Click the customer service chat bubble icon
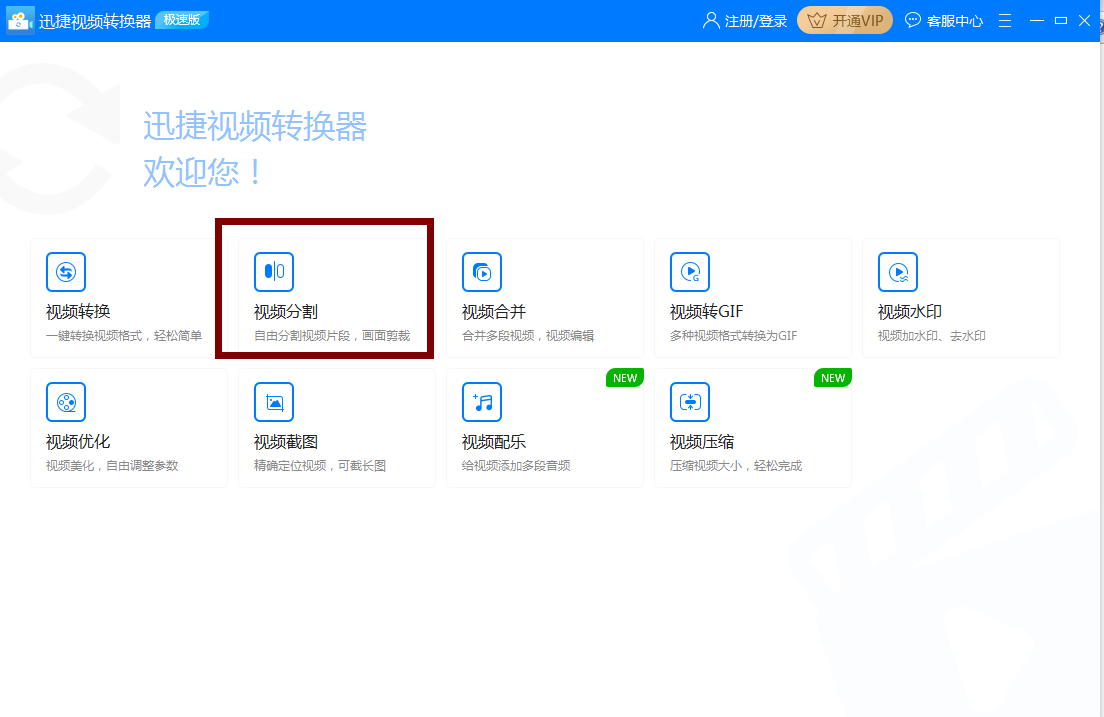 (x=912, y=20)
